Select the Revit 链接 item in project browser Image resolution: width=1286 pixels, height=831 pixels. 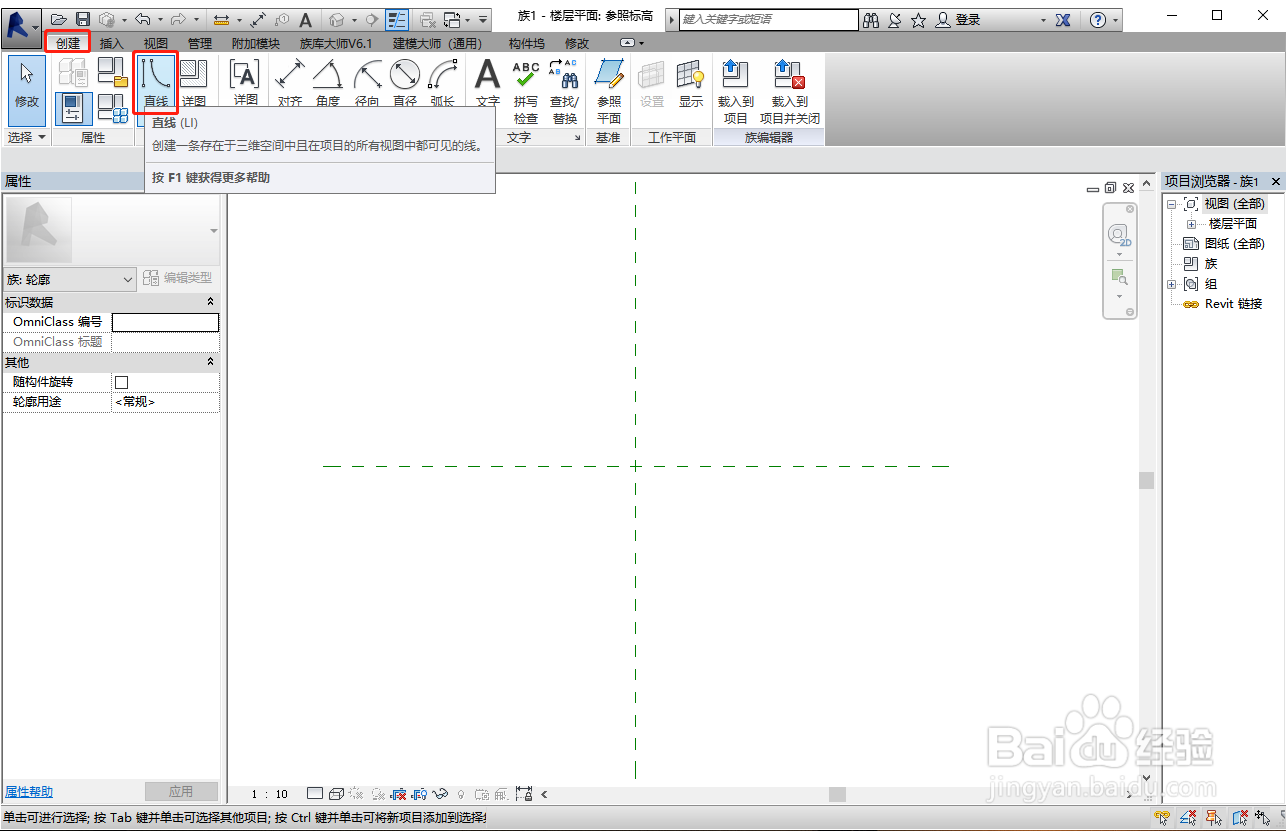click(1233, 304)
